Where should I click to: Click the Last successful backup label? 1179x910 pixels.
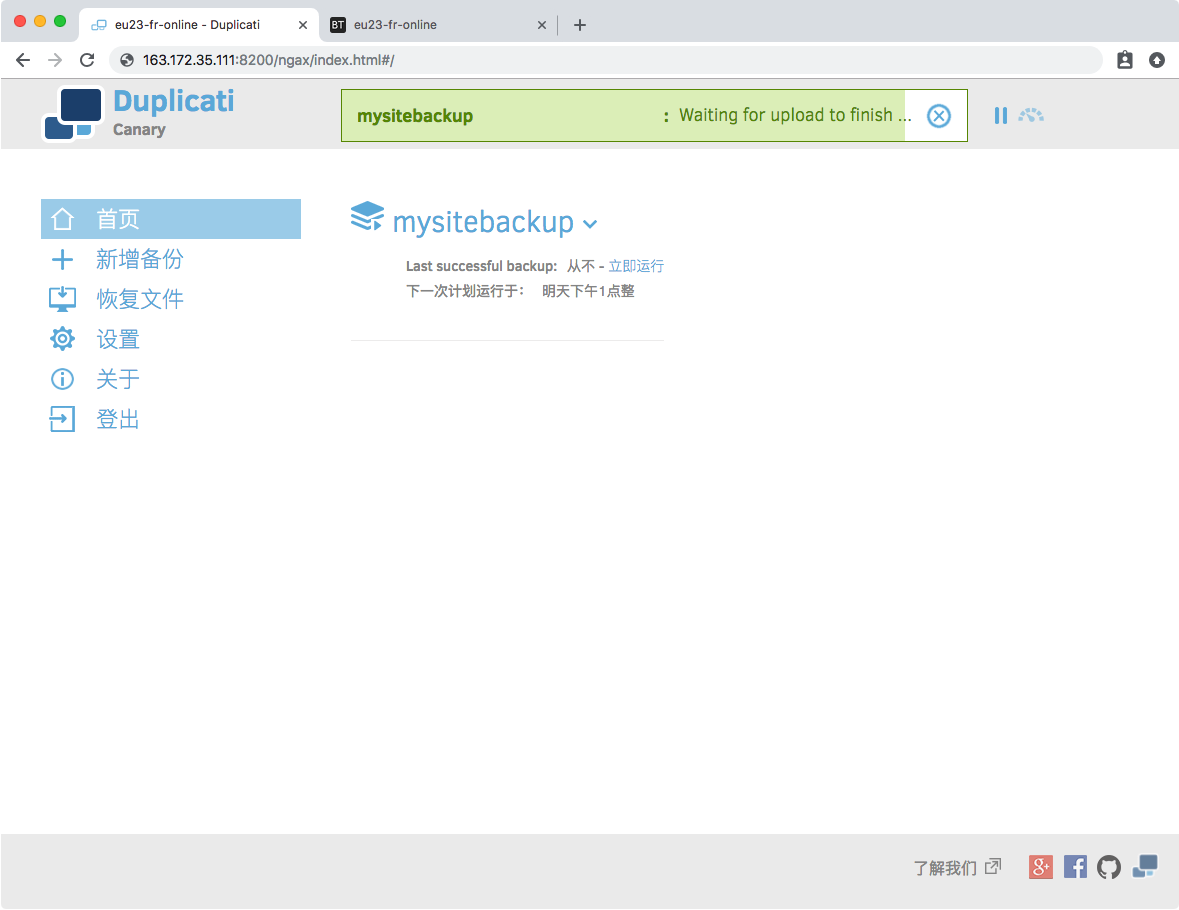[481, 266]
